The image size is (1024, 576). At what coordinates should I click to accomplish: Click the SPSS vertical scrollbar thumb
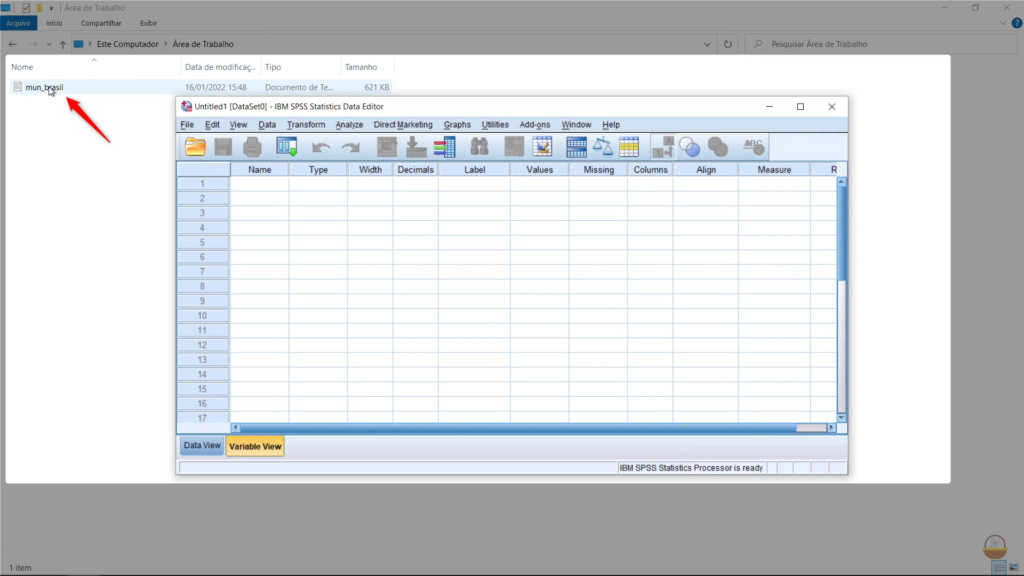(x=841, y=234)
